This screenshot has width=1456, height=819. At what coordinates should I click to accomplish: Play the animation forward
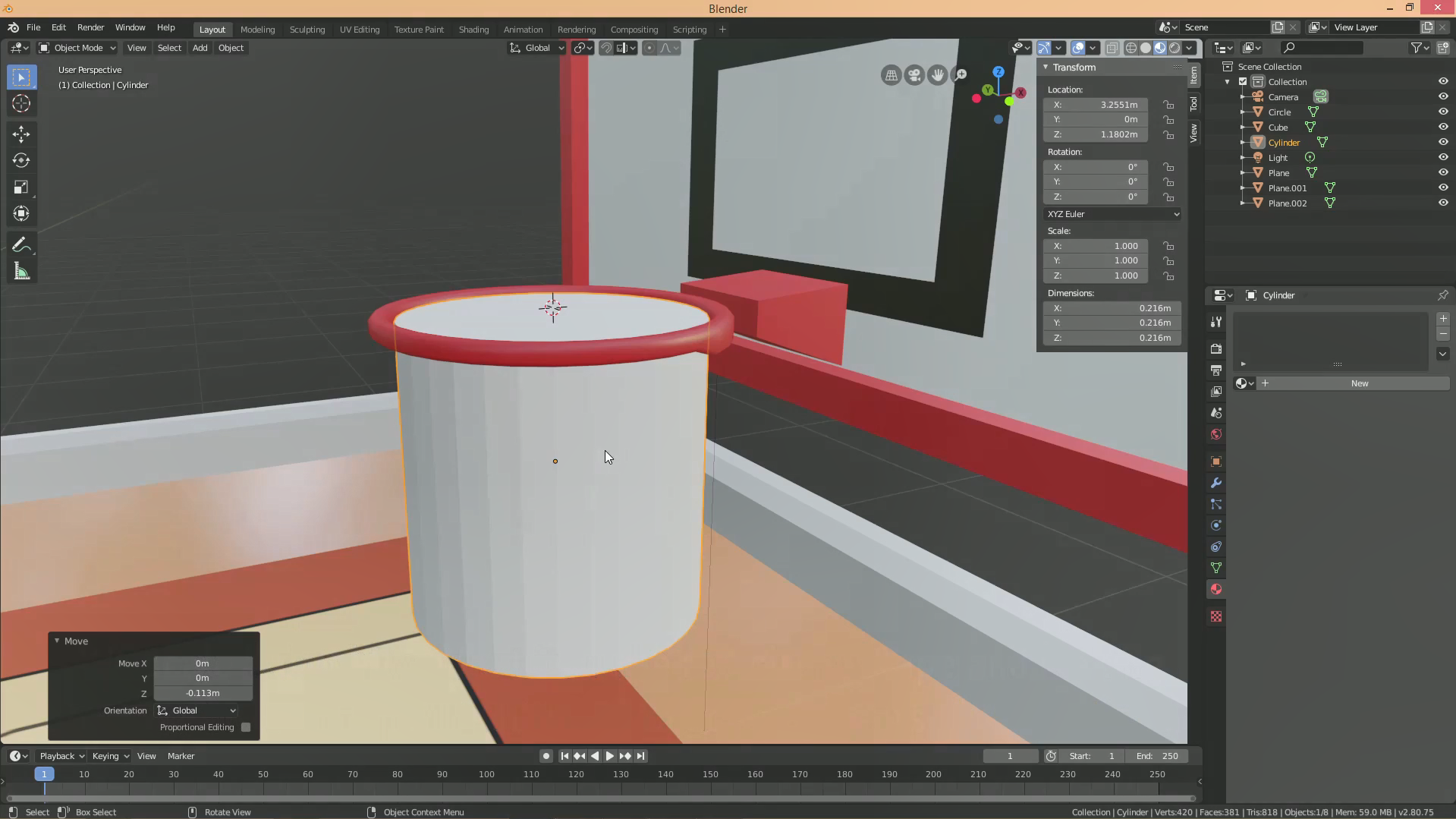click(609, 756)
